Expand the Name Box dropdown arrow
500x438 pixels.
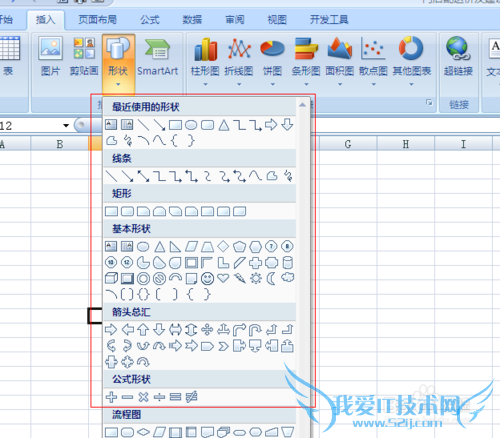66,126
